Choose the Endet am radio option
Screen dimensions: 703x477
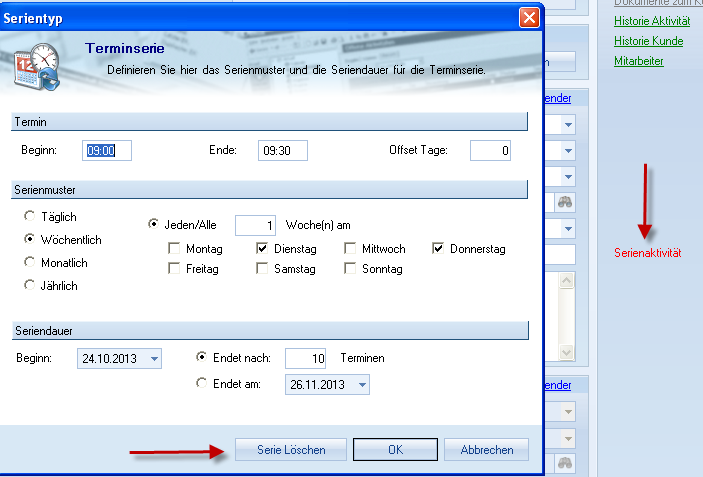coord(203,383)
